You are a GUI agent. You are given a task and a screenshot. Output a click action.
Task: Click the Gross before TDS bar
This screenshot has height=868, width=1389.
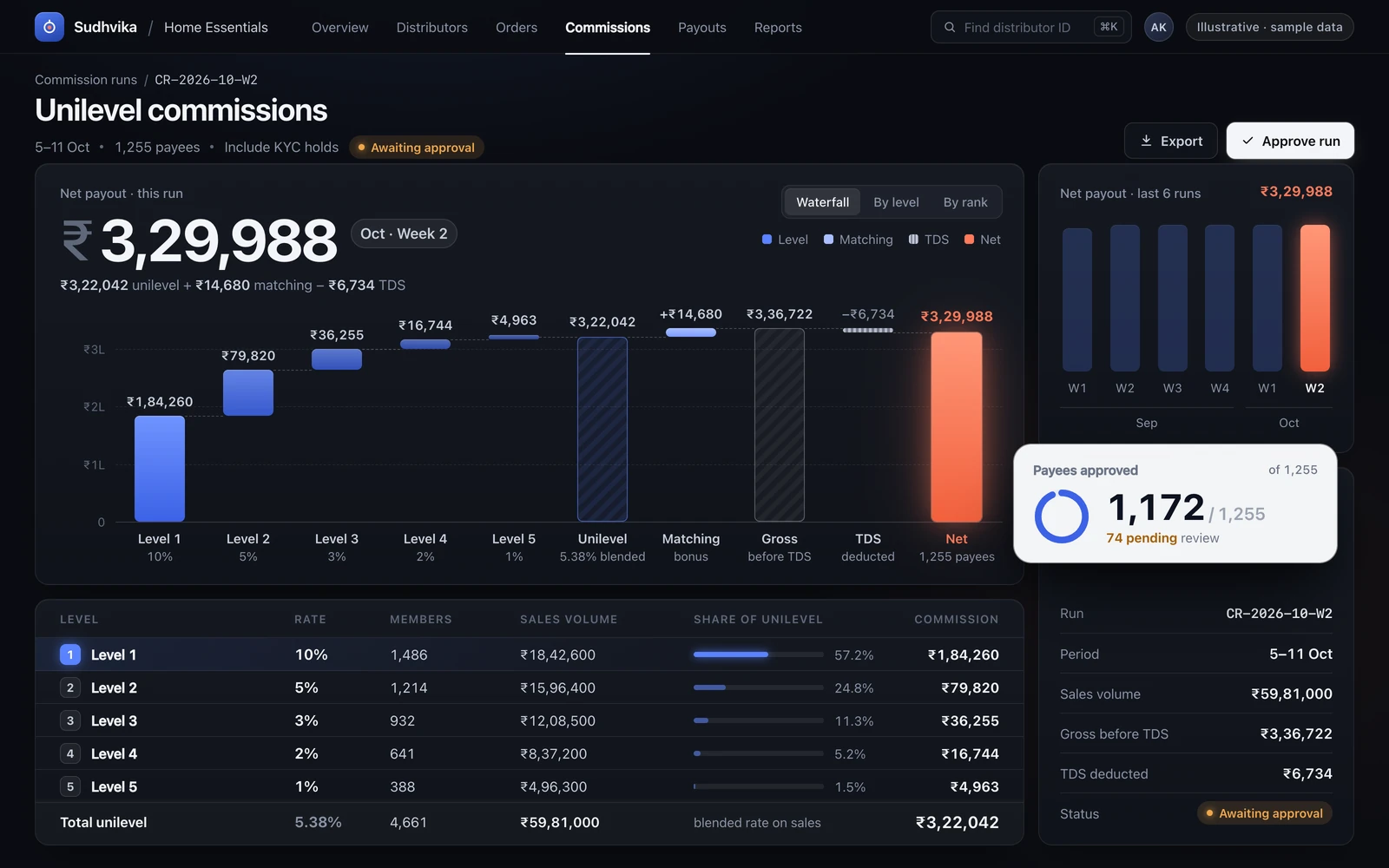(x=780, y=425)
